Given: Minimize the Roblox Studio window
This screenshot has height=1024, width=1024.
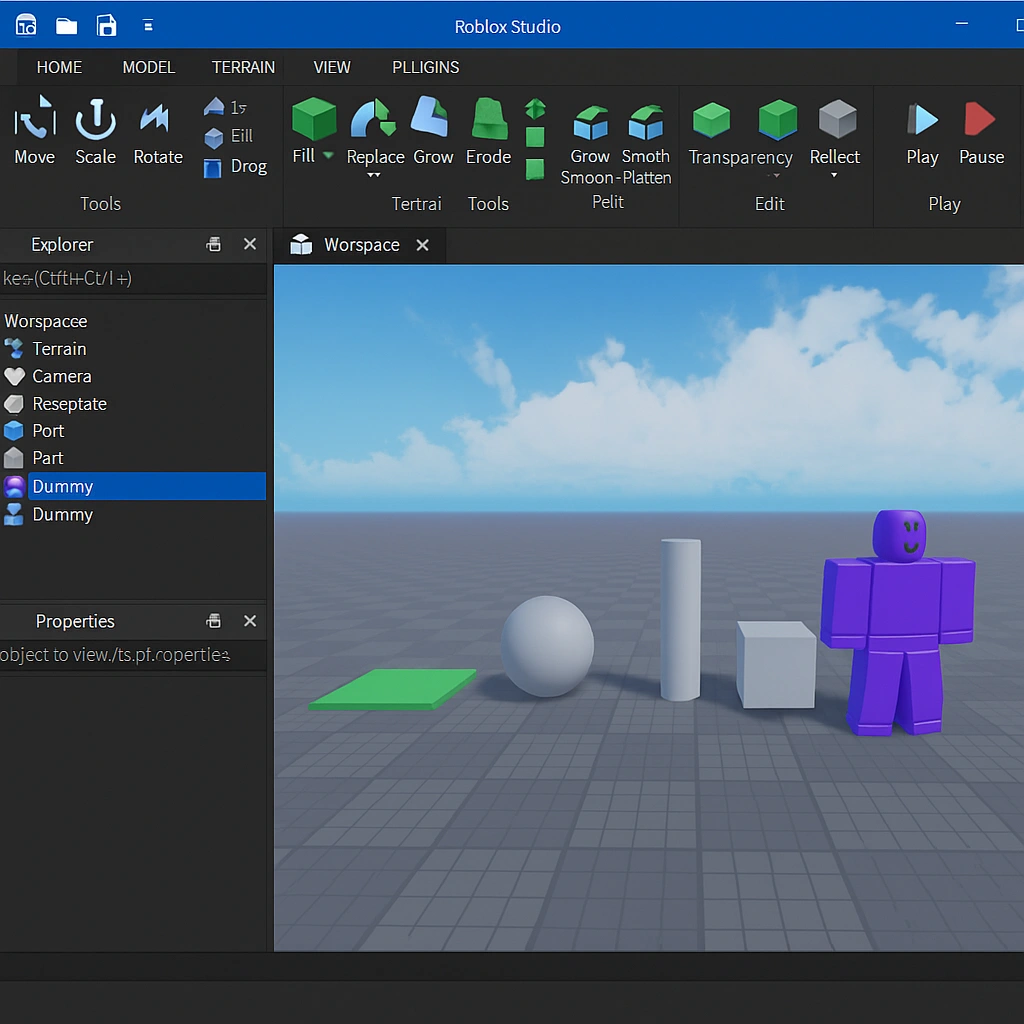Looking at the screenshot, I should coord(961,24).
